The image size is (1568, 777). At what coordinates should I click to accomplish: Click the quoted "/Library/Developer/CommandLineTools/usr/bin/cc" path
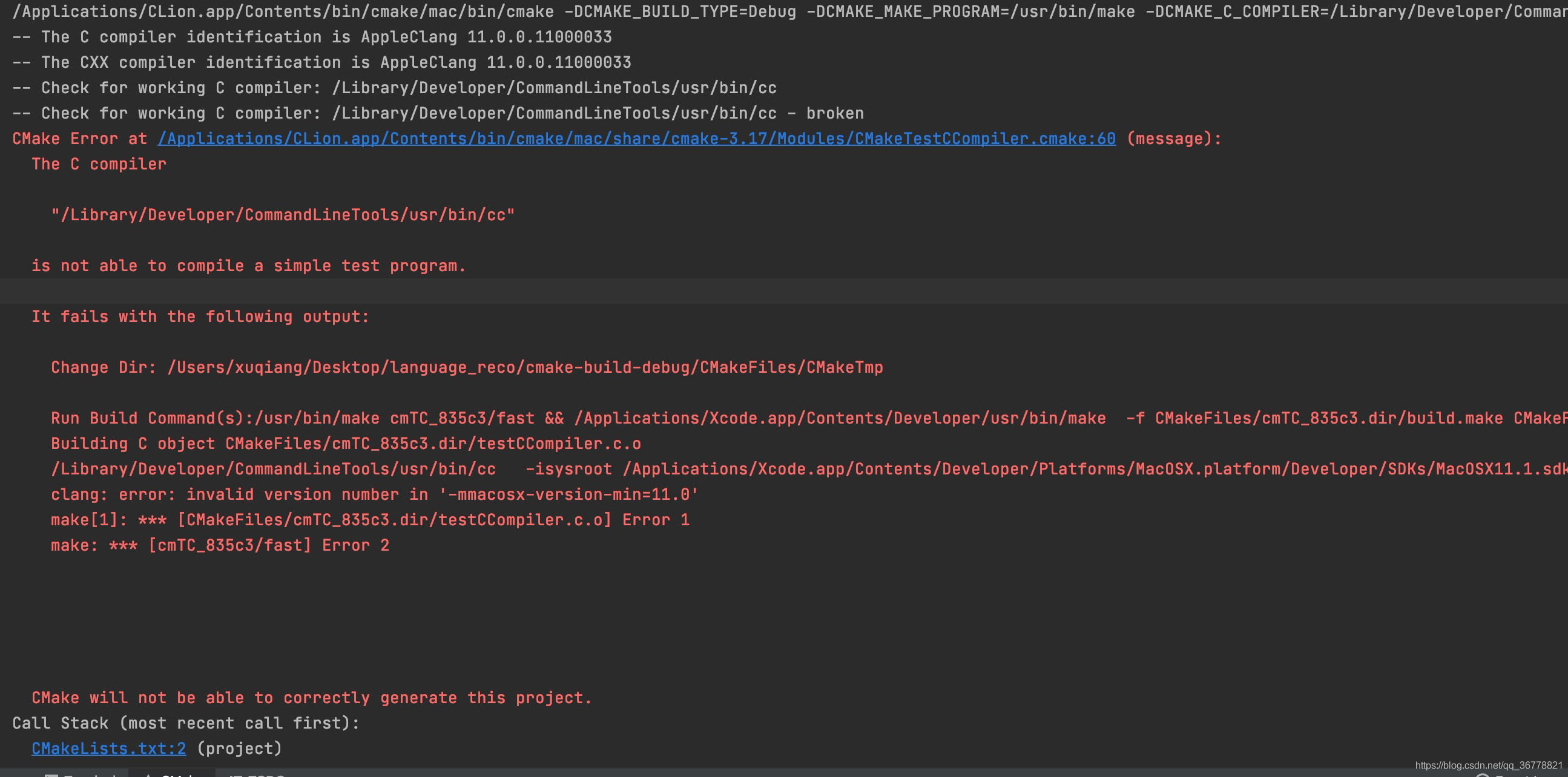point(283,215)
